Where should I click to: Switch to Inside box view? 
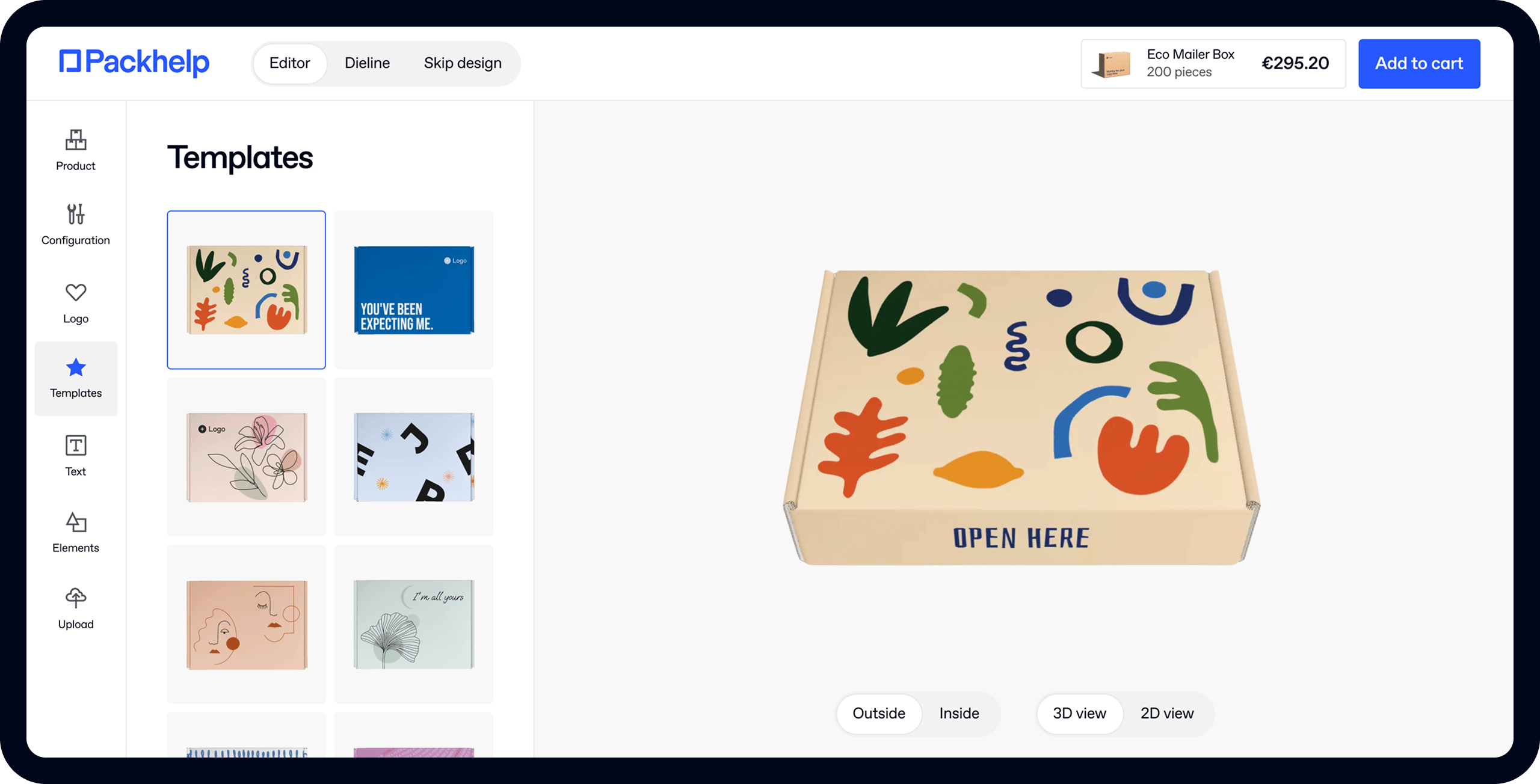[959, 714]
